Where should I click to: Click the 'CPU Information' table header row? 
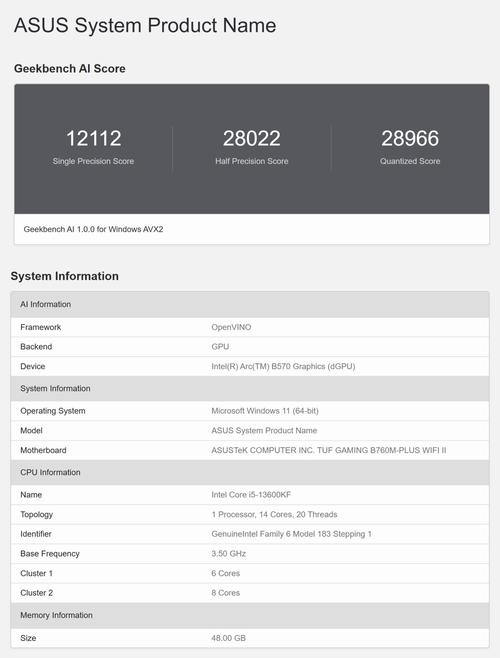[x=250, y=473]
